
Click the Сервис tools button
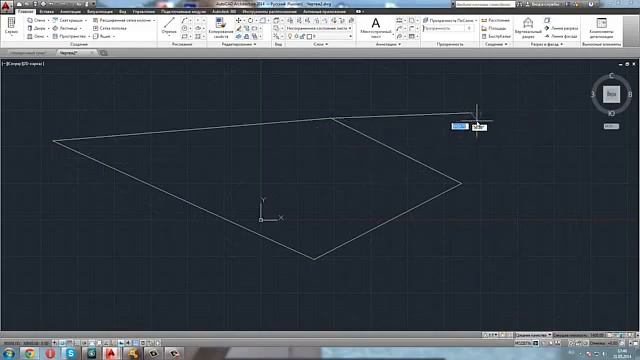[11, 26]
